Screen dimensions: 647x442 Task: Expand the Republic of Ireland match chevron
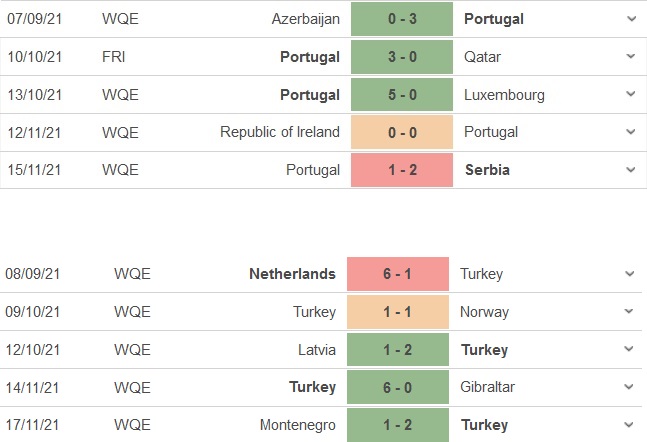click(x=630, y=132)
